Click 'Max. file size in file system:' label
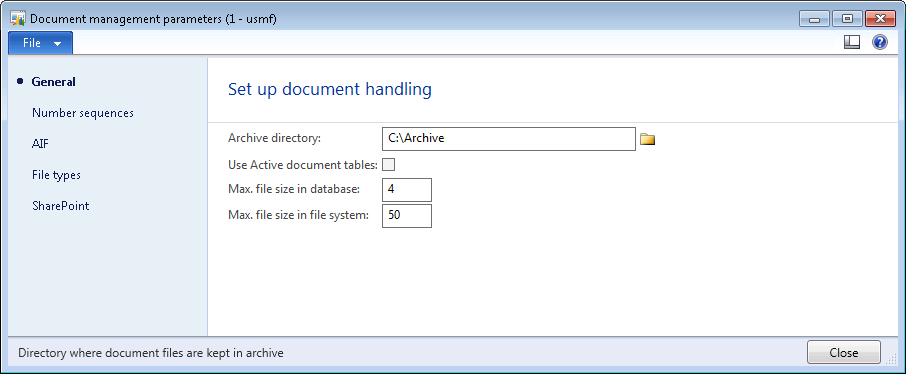Image resolution: width=906 pixels, height=374 pixels. [x=298, y=216]
